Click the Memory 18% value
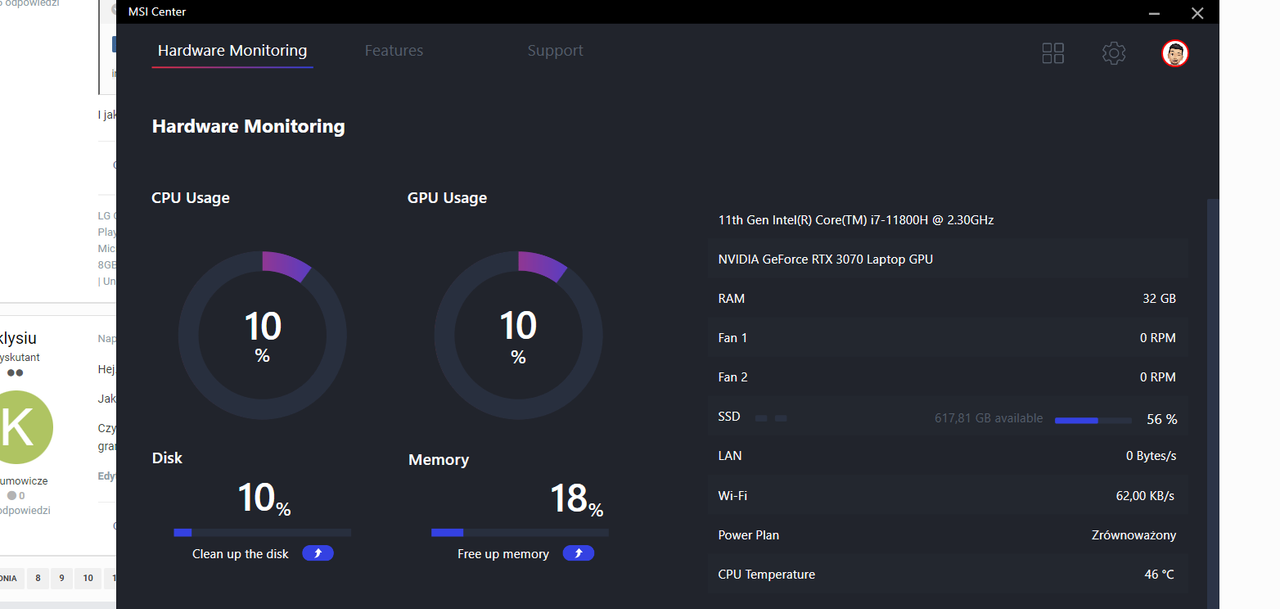Image resolution: width=1280 pixels, height=609 pixels. click(x=577, y=497)
